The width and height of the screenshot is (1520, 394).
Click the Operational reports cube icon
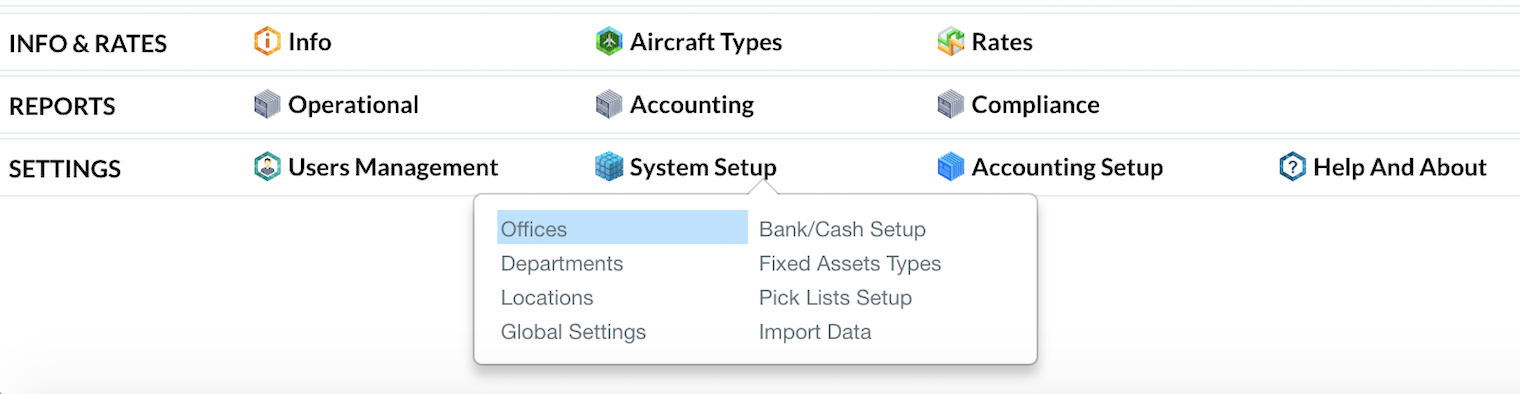click(267, 105)
